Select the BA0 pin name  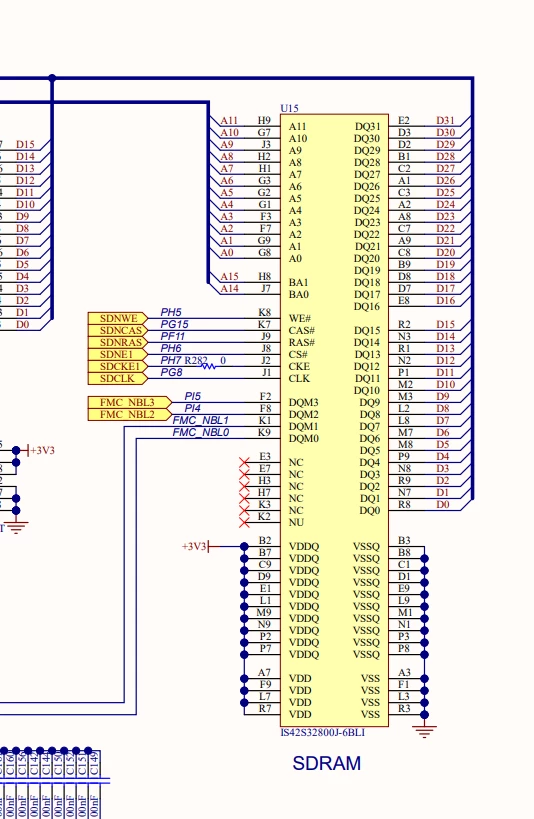tap(298, 294)
